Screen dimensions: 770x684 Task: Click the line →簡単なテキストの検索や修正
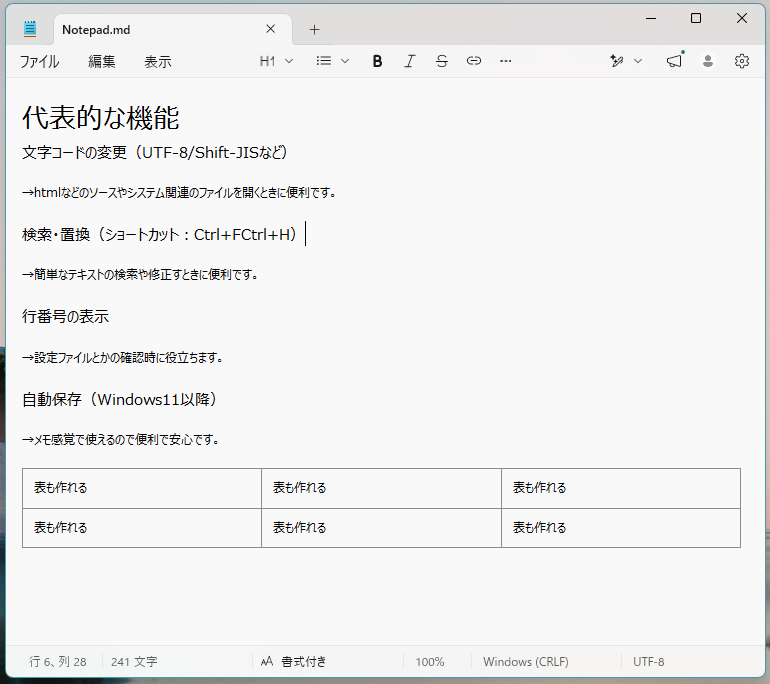[x=140, y=274]
